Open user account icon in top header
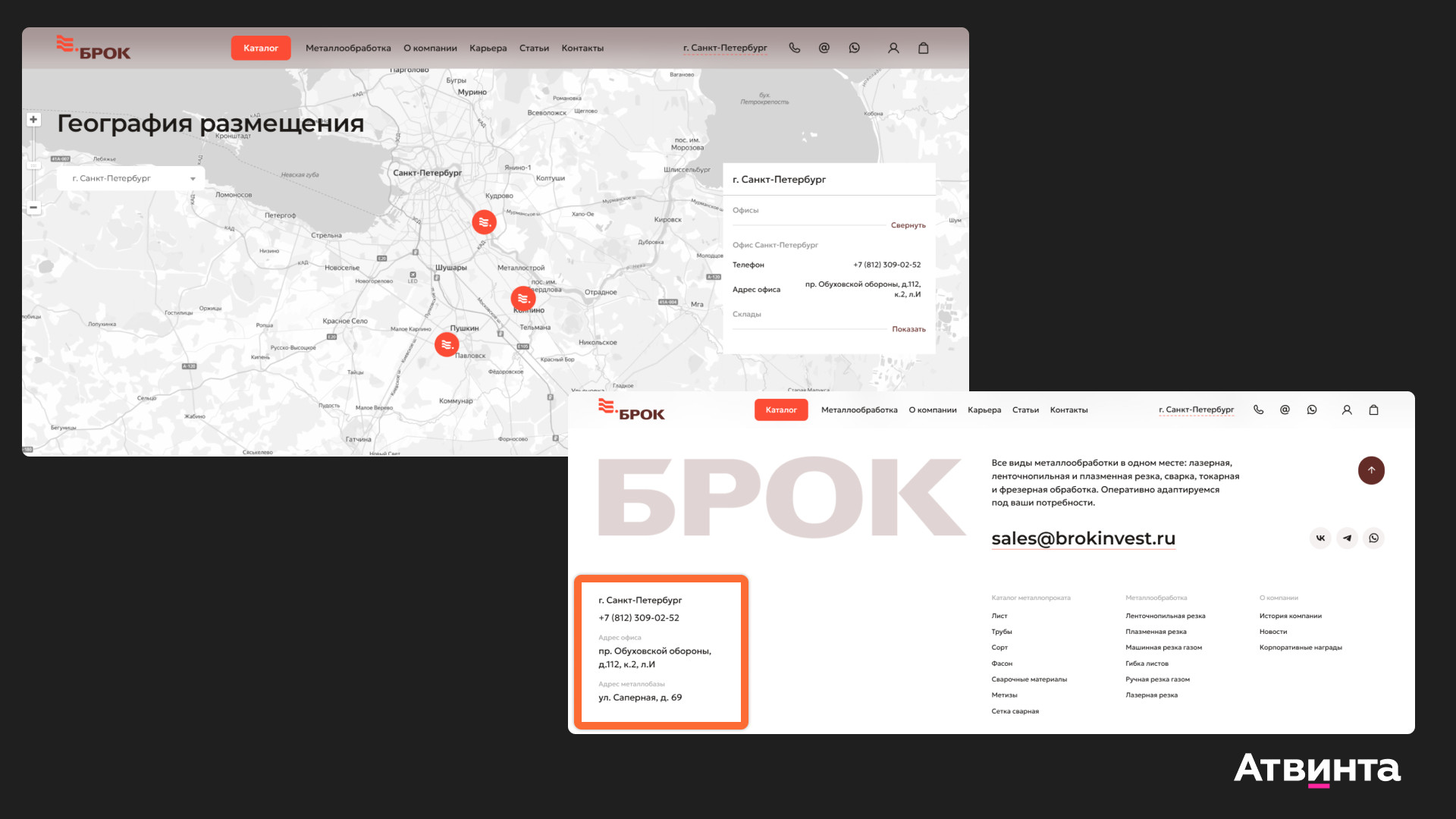 [x=893, y=48]
